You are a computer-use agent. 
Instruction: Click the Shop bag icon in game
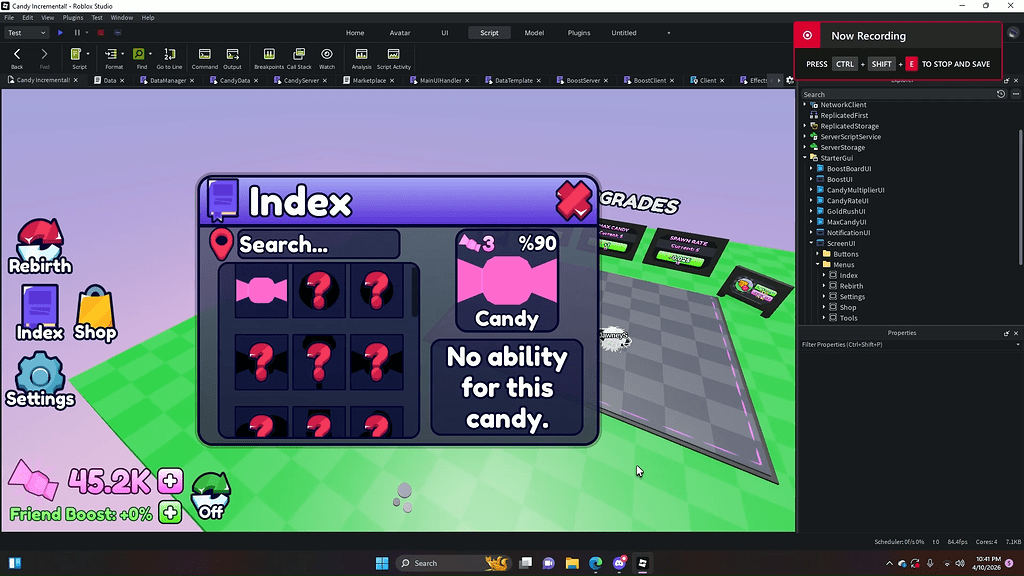95,313
